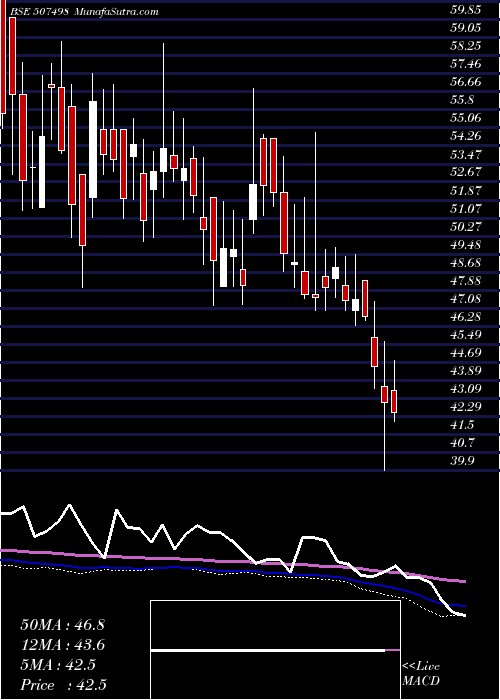
Task: Select the 52.67 price axis label
Action: click(465, 172)
